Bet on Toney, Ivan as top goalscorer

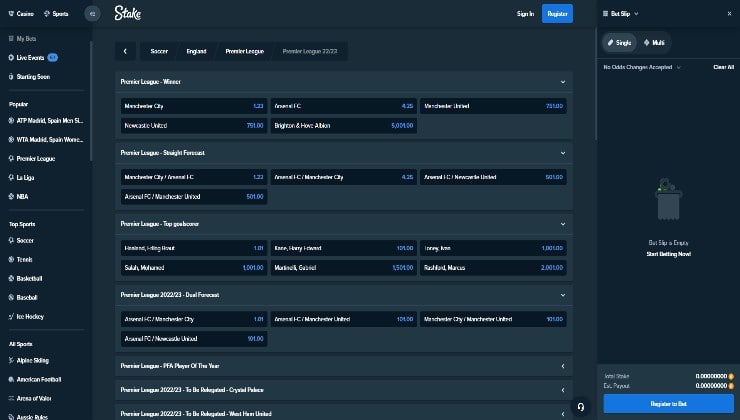pyautogui.click(x=493, y=248)
